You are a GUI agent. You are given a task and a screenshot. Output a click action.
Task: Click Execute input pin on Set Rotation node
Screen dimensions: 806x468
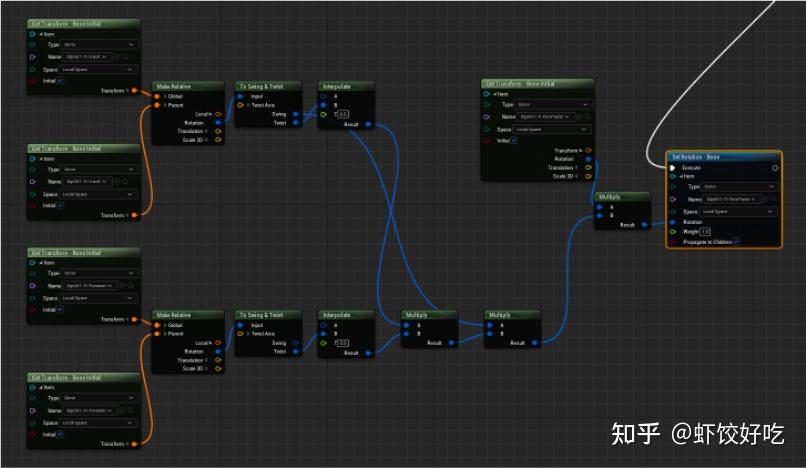click(x=672, y=168)
